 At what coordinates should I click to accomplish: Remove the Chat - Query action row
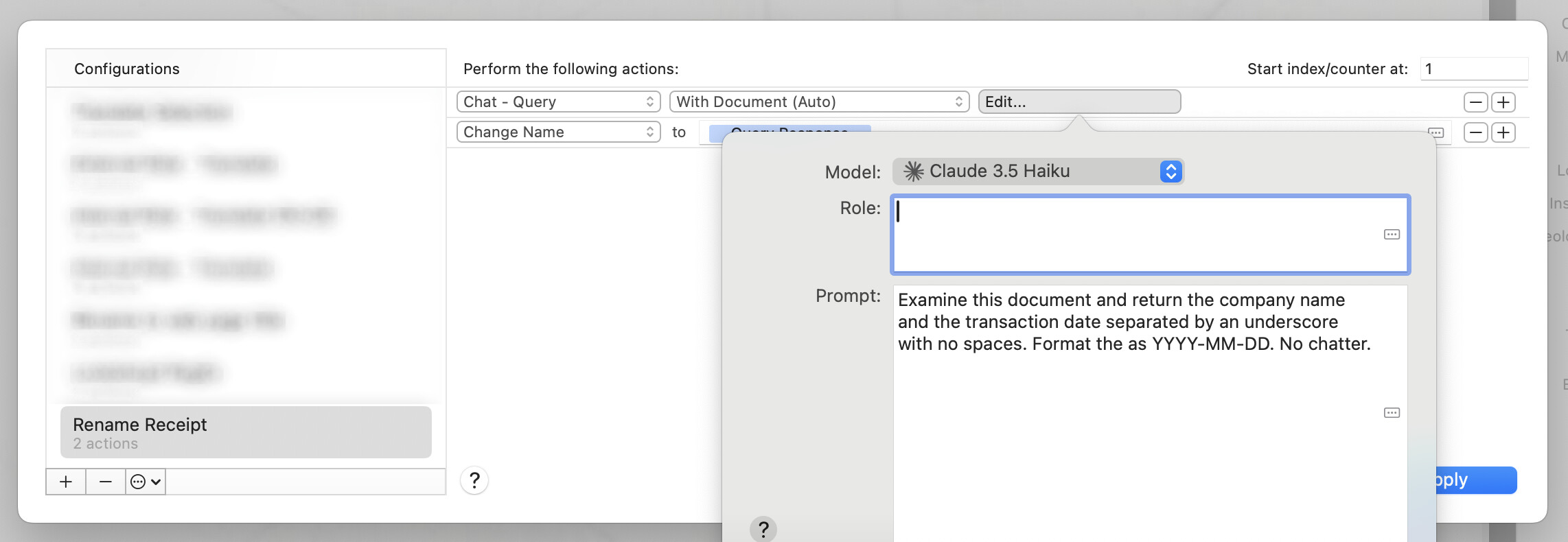click(1475, 102)
